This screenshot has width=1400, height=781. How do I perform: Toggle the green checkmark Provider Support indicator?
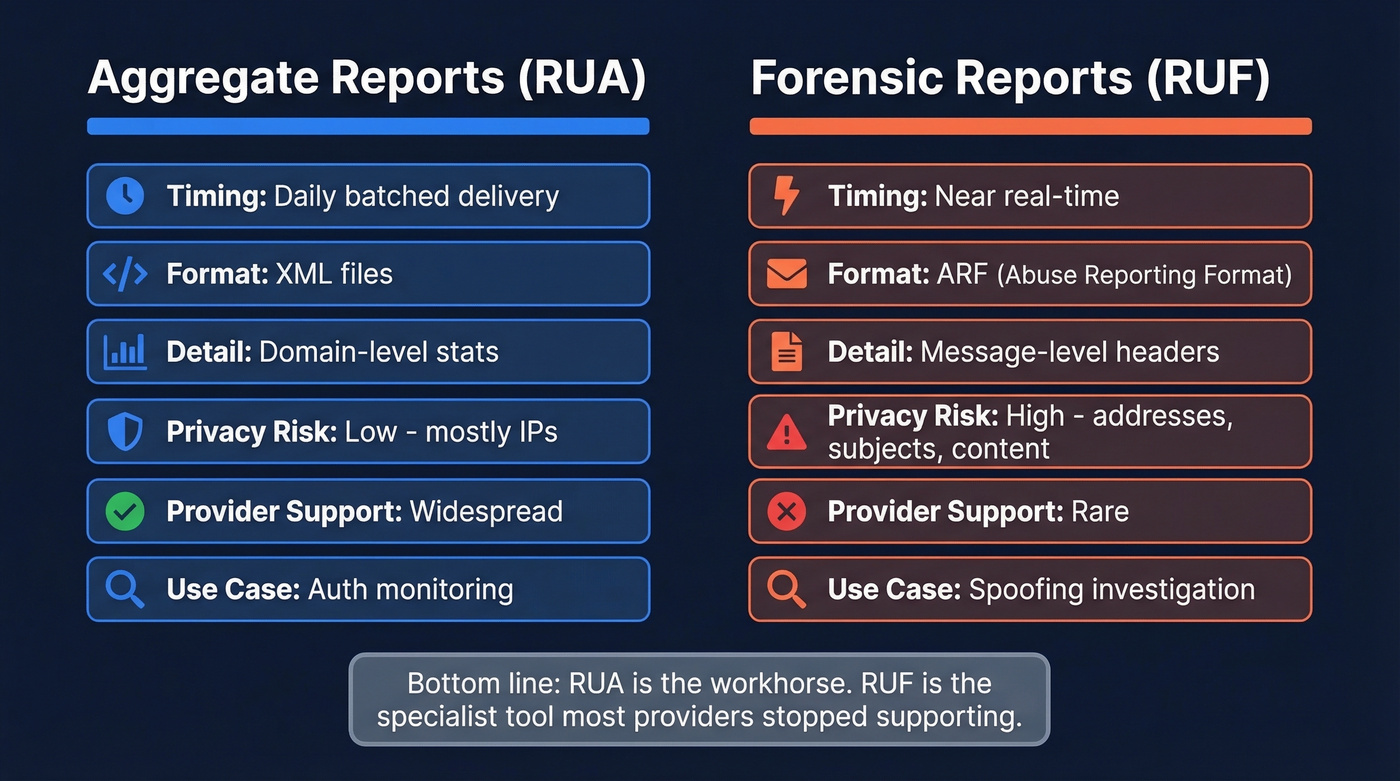tap(124, 511)
